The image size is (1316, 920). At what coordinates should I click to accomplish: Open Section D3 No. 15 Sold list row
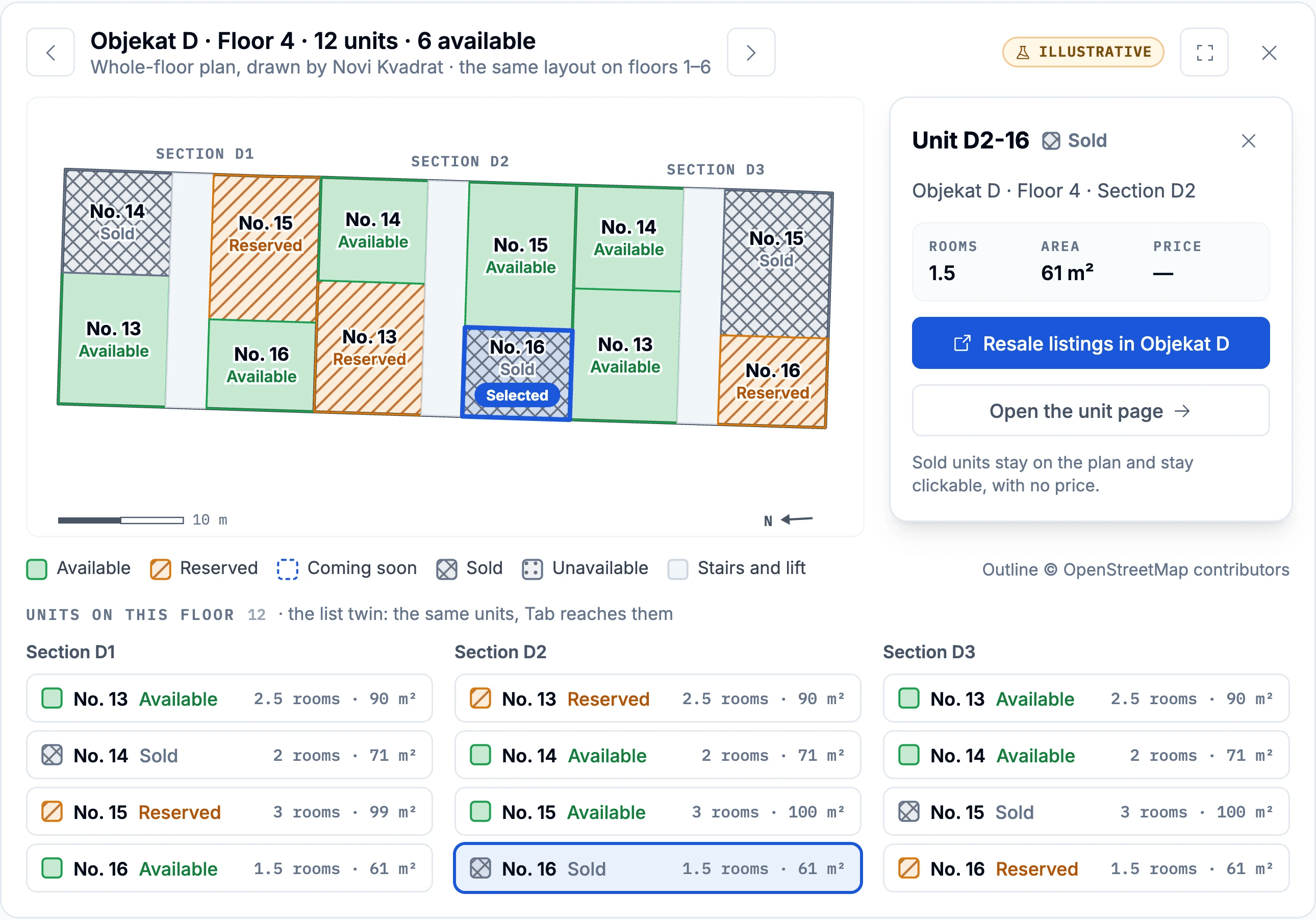pos(1086,812)
